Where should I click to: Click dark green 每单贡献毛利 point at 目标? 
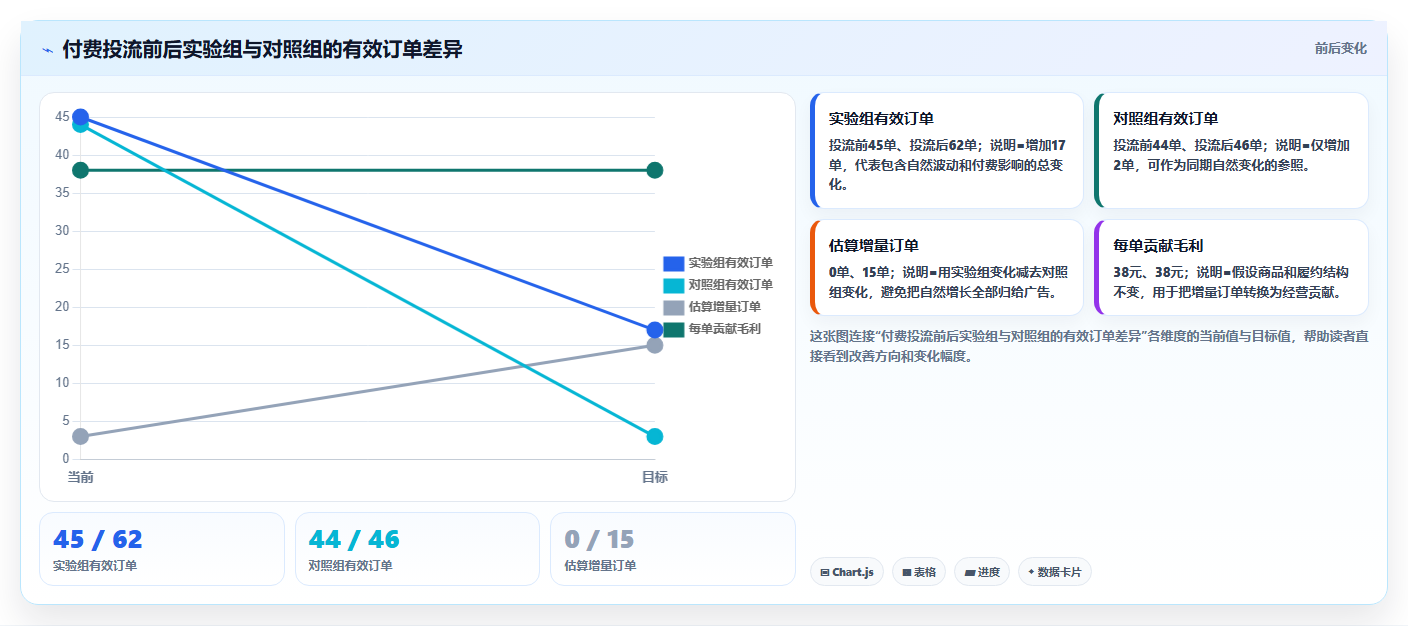coord(655,170)
